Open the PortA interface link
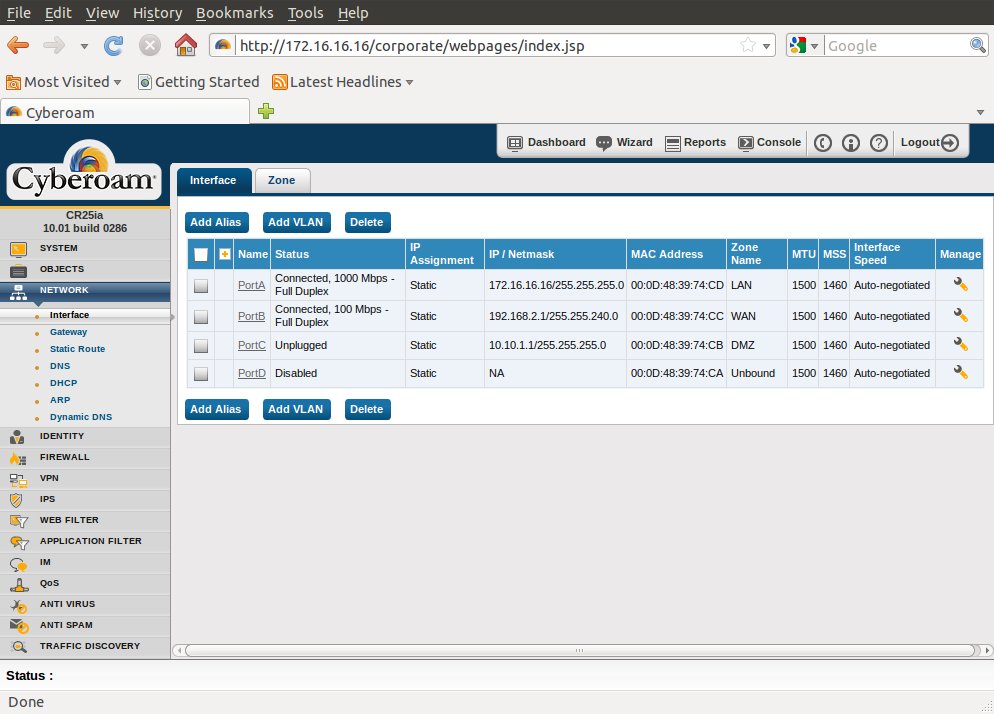This screenshot has width=994, height=714. 251,285
